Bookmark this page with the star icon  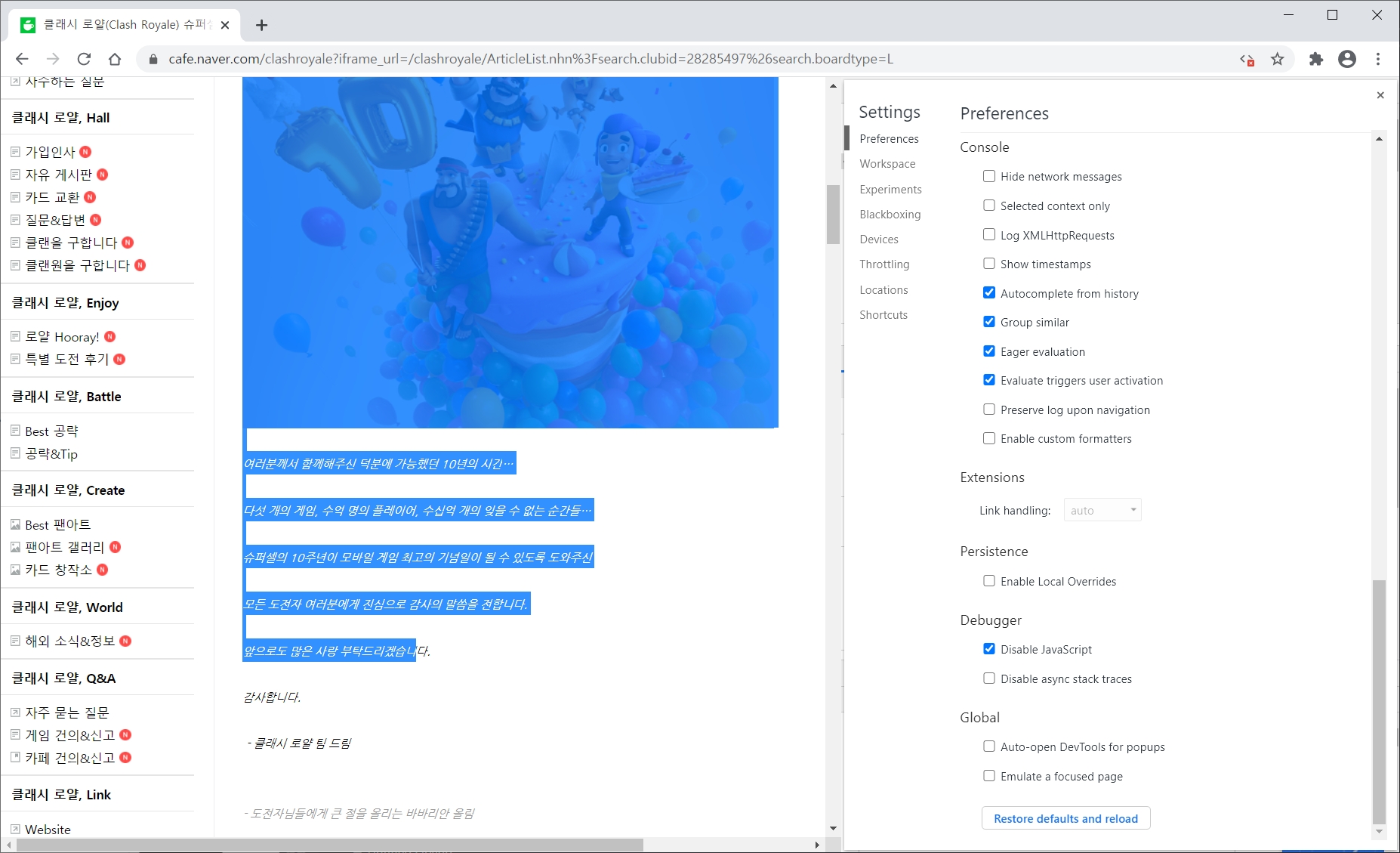1278,59
